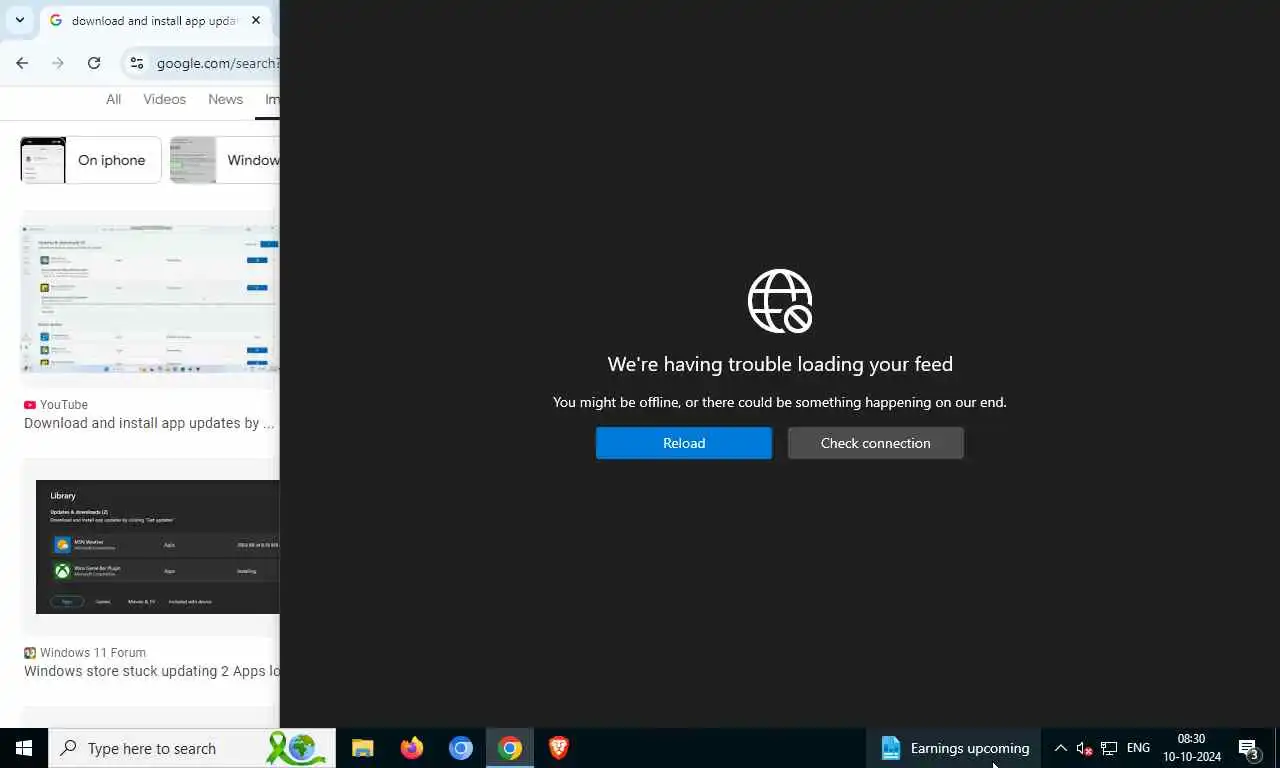Open the network status tray icon
The height and width of the screenshot is (768, 1280).
pos(1109,748)
